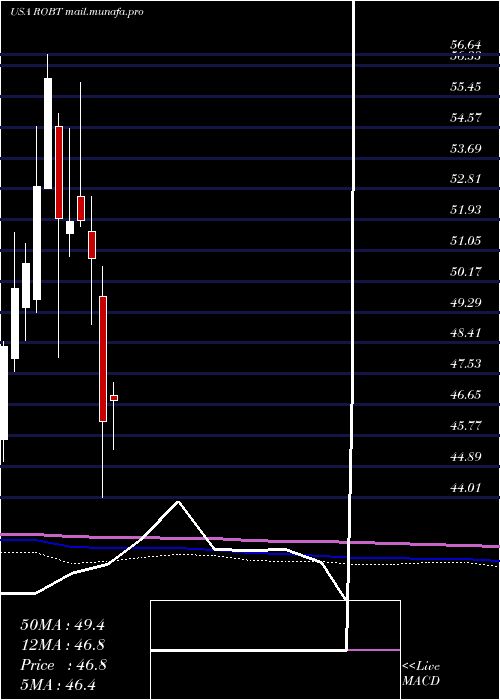Click the '12MA : 46.8' readout
The image size is (500, 700).
[x=62, y=645]
